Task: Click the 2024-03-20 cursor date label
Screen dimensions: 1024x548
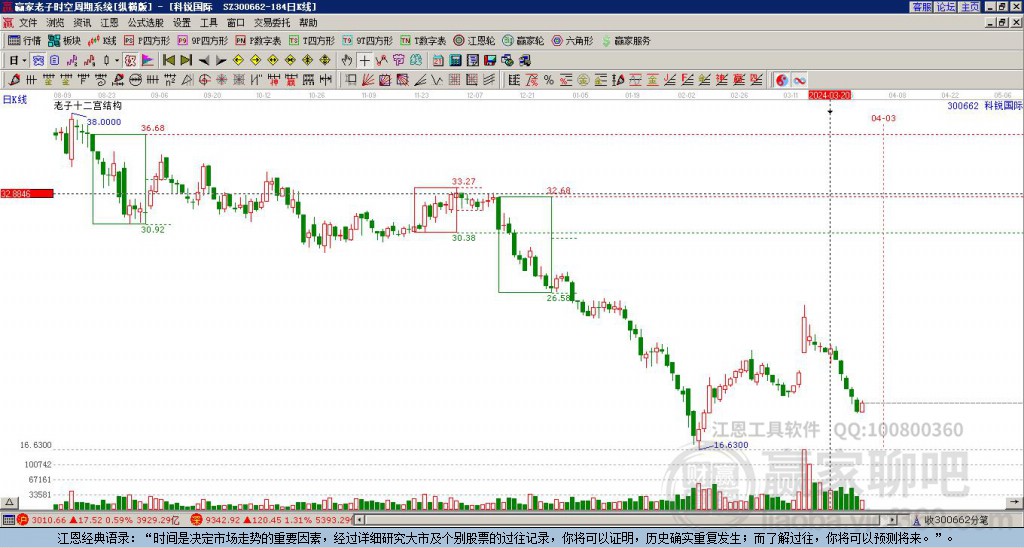Action: pos(829,95)
